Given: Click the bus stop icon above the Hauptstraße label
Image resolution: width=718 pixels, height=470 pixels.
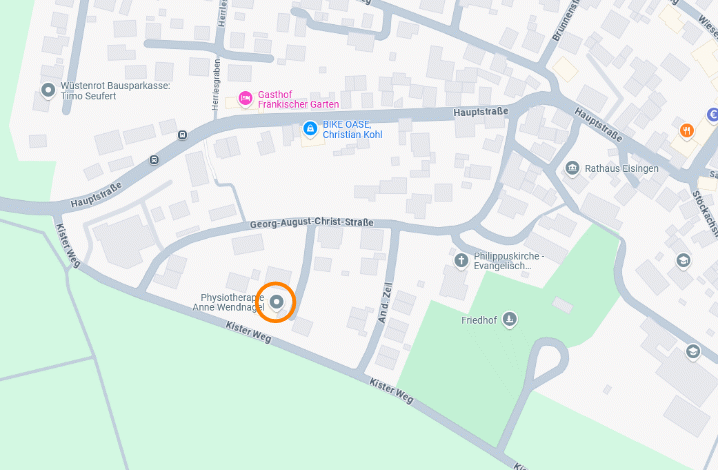Looking at the screenshot, I should [x=154, y=160].
